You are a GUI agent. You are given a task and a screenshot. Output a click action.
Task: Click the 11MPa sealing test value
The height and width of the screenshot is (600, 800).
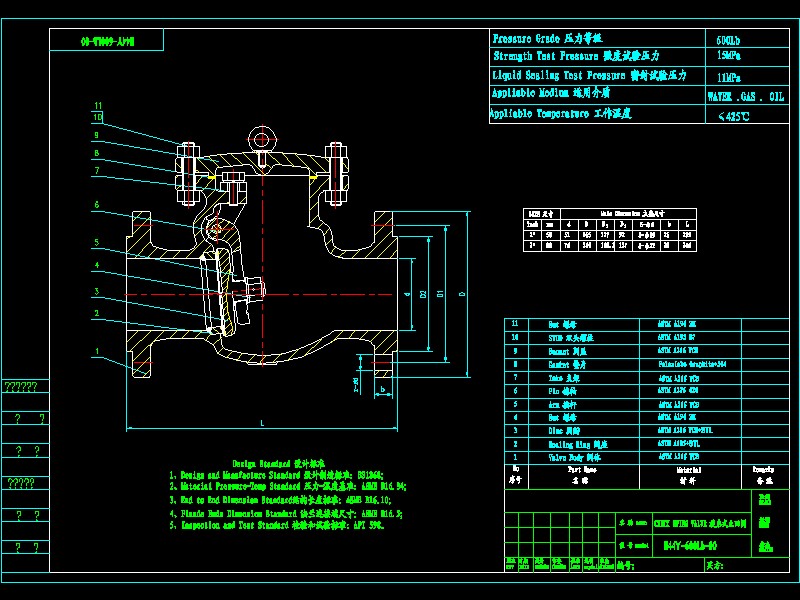(729, 78)
